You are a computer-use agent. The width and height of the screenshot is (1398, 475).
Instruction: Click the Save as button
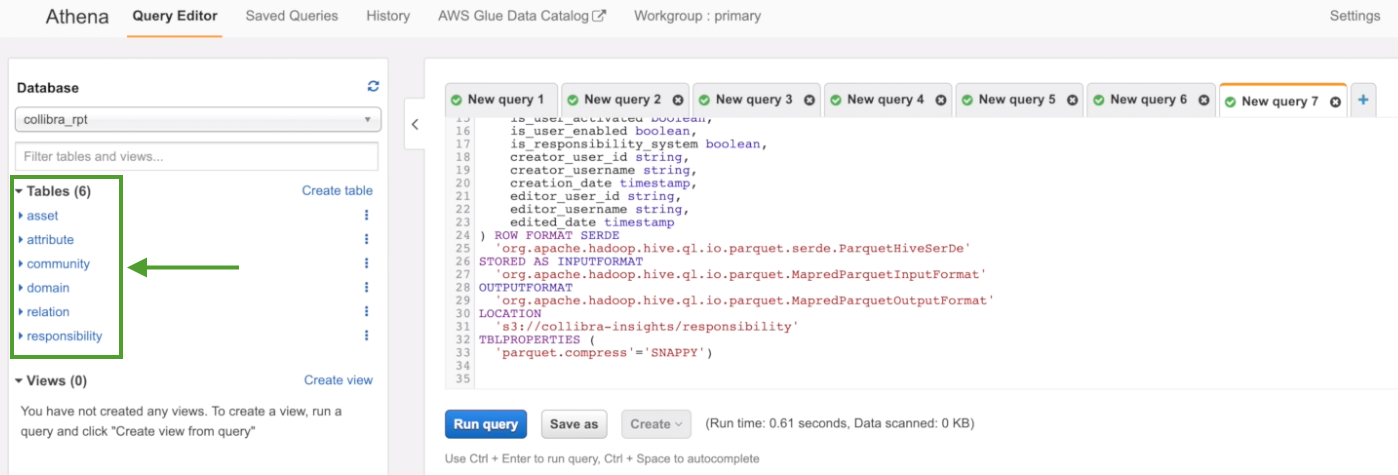pyautogui.click(x=575, y=424)
